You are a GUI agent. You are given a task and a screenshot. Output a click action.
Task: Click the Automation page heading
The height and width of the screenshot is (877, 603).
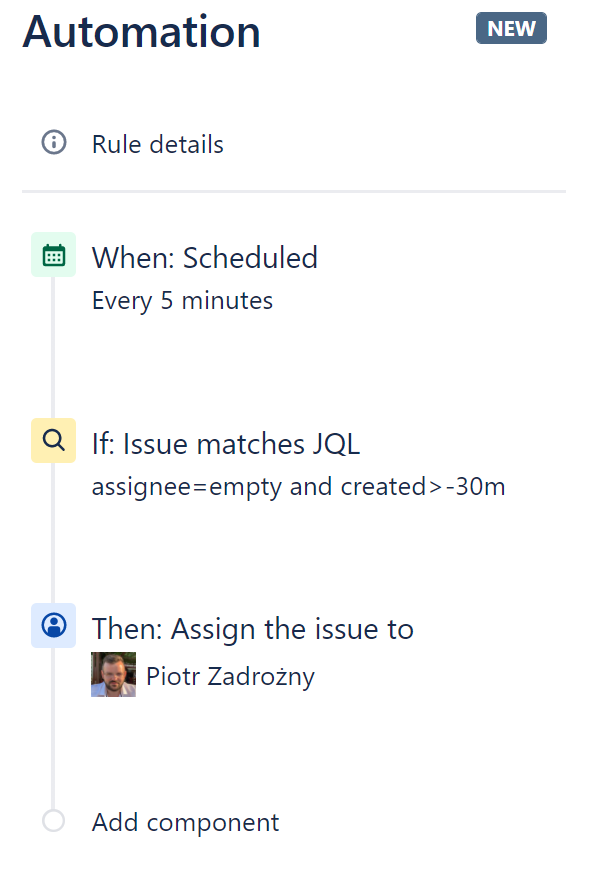(x=141, y=31)
